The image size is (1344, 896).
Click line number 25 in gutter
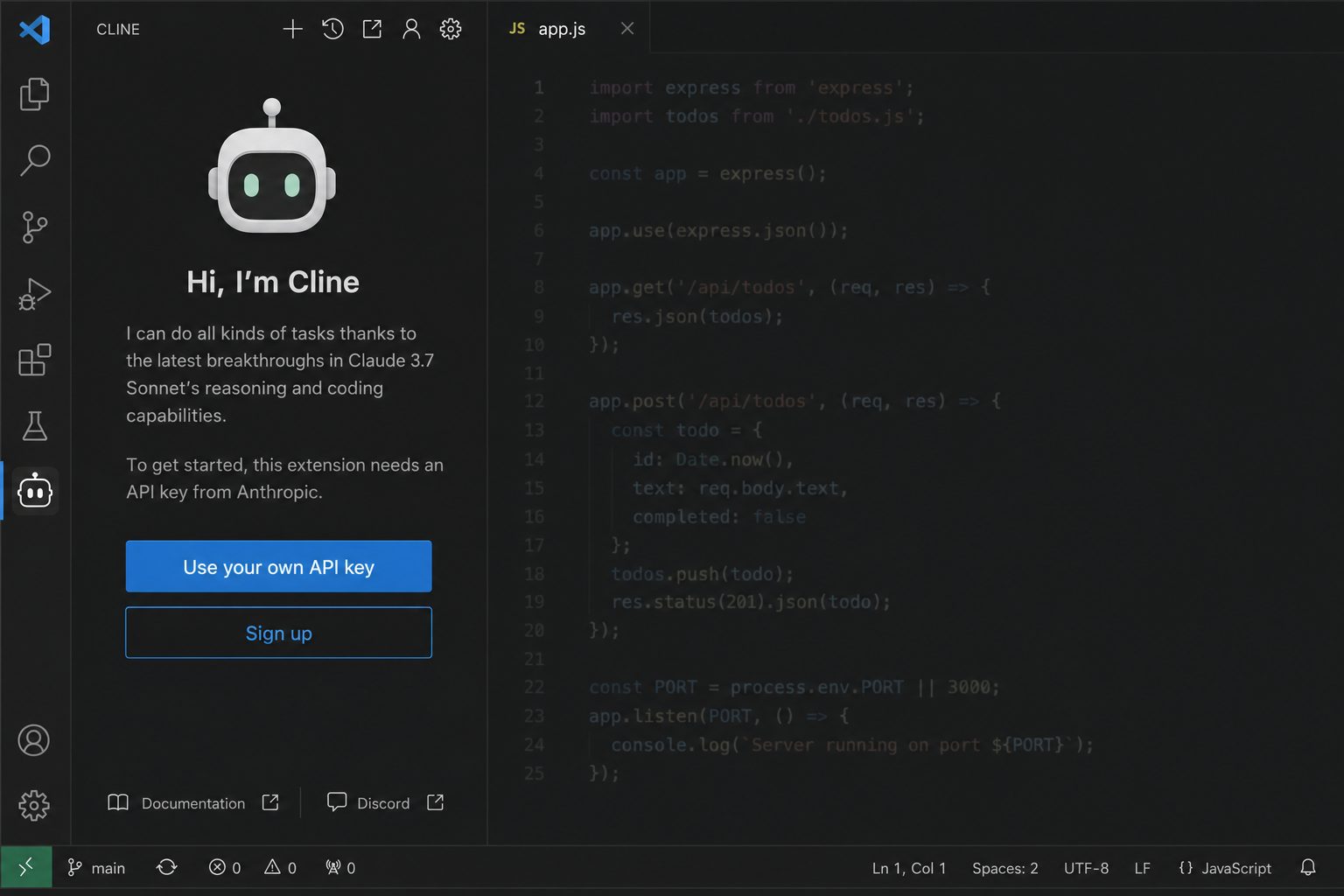(535, 773)
